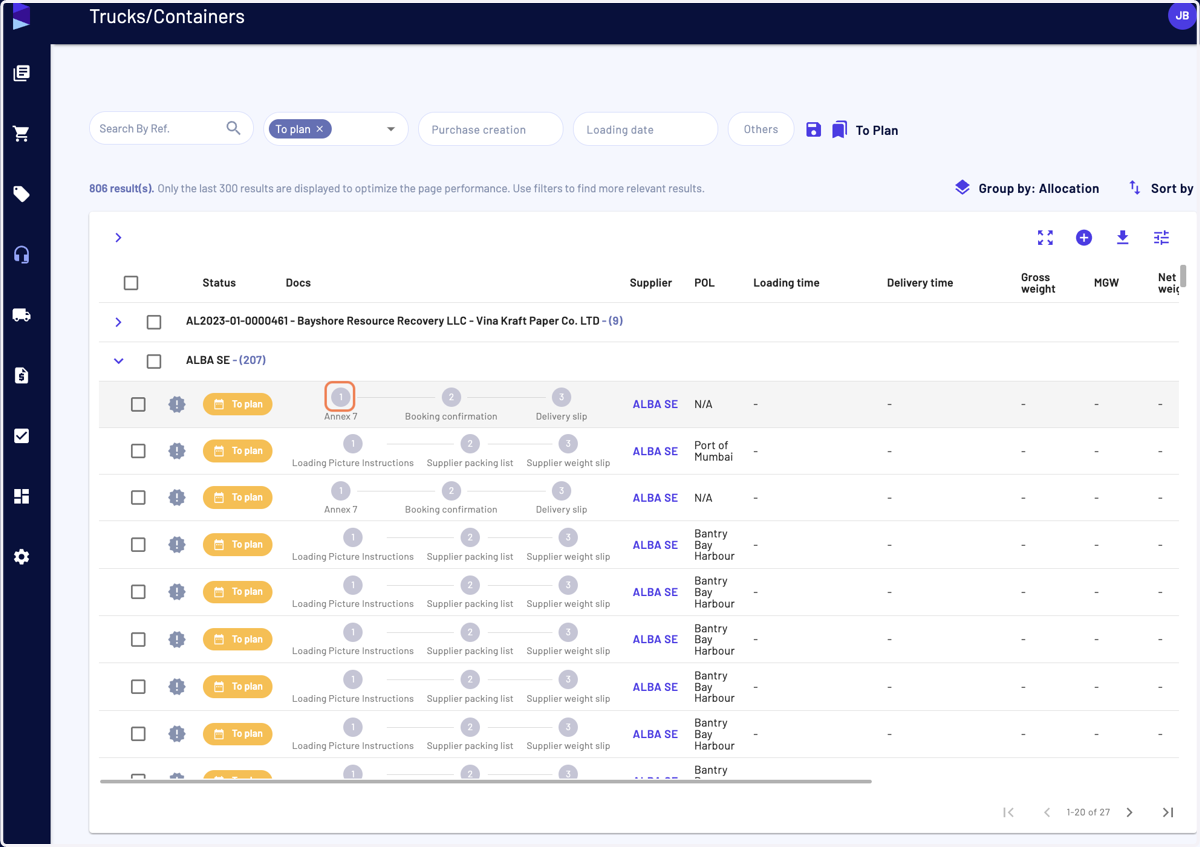Click the add plus circle icon
This screenshot has height=847, width=1200.
coord(1084,238)
